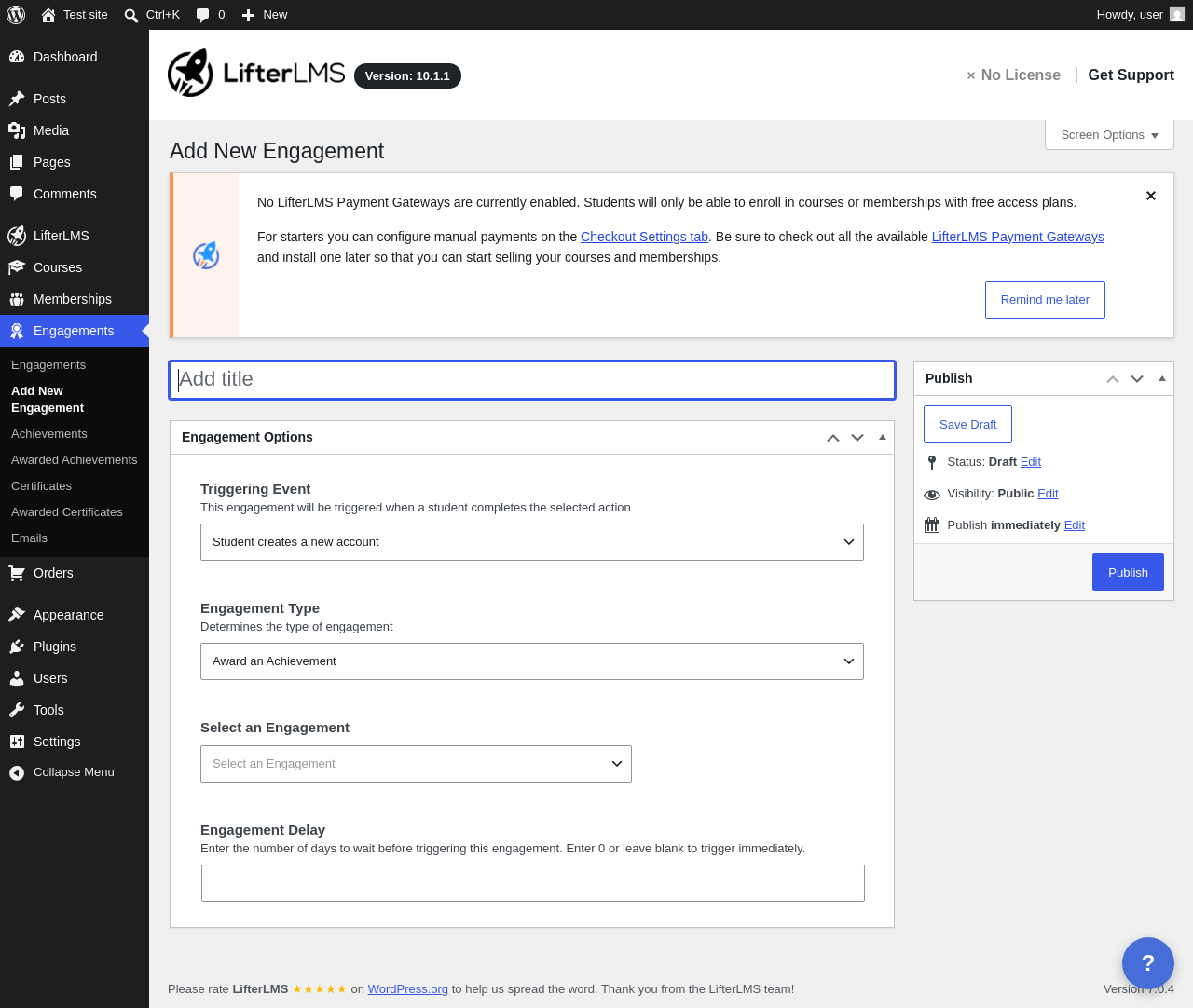Click the No License indicator
Image resolution: width=1193 pixels, height=1008 pixels.
click(x=1013, y=75)
